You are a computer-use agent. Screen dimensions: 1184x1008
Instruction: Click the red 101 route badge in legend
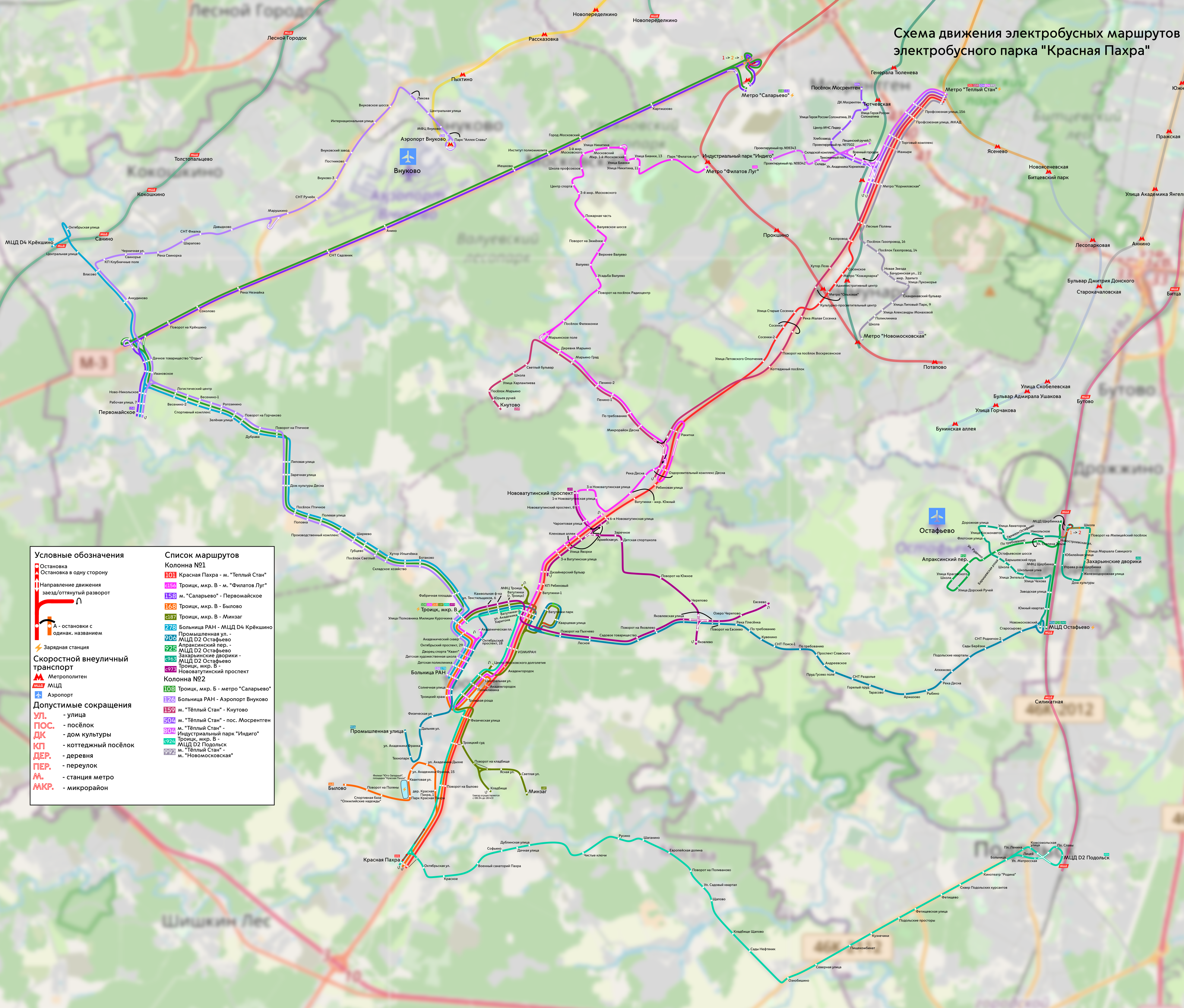tap(170, 575)
